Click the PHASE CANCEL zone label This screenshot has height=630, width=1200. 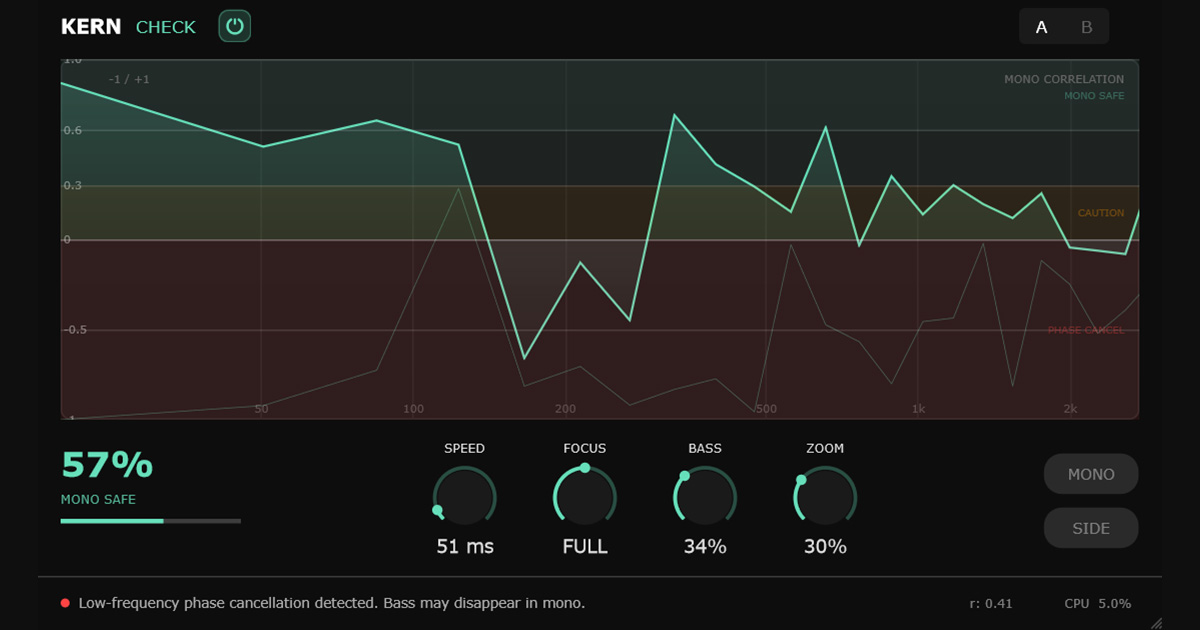1085,328
